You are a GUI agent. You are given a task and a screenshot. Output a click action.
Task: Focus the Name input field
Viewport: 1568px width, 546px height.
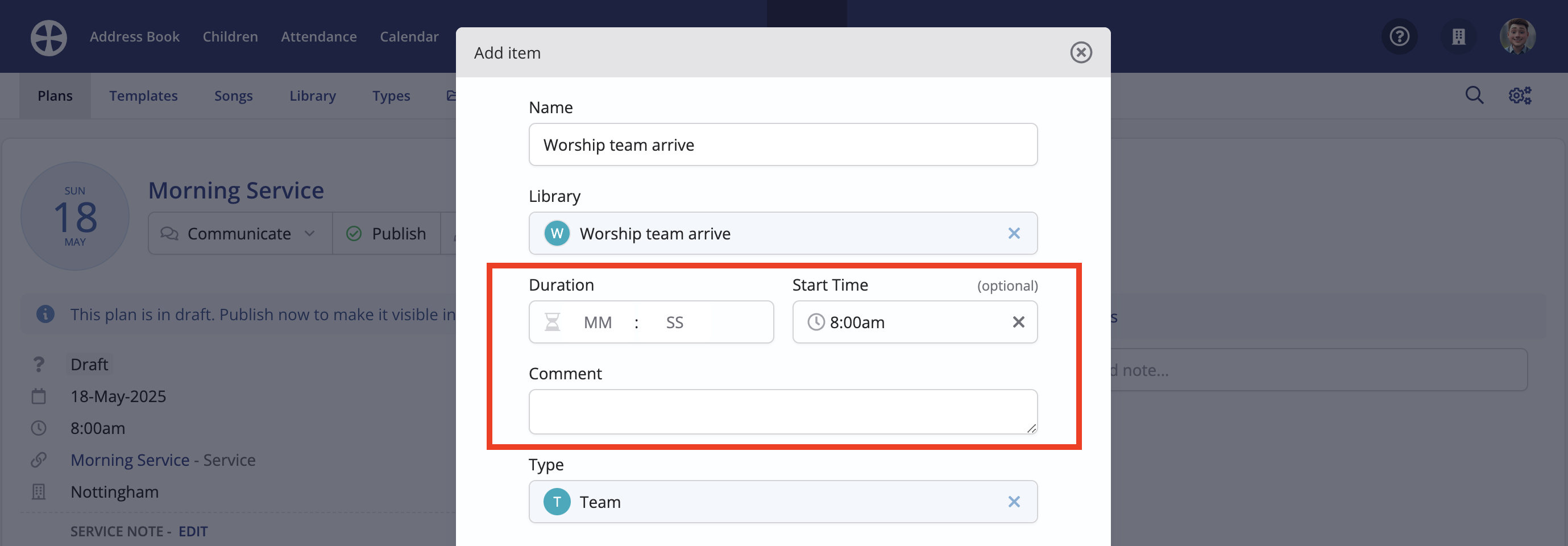pyautogui.click(x=783, y=144)
